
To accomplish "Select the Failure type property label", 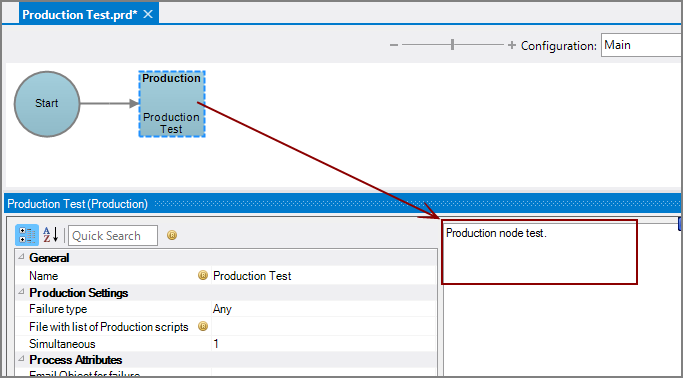I will tap(58, 309).
